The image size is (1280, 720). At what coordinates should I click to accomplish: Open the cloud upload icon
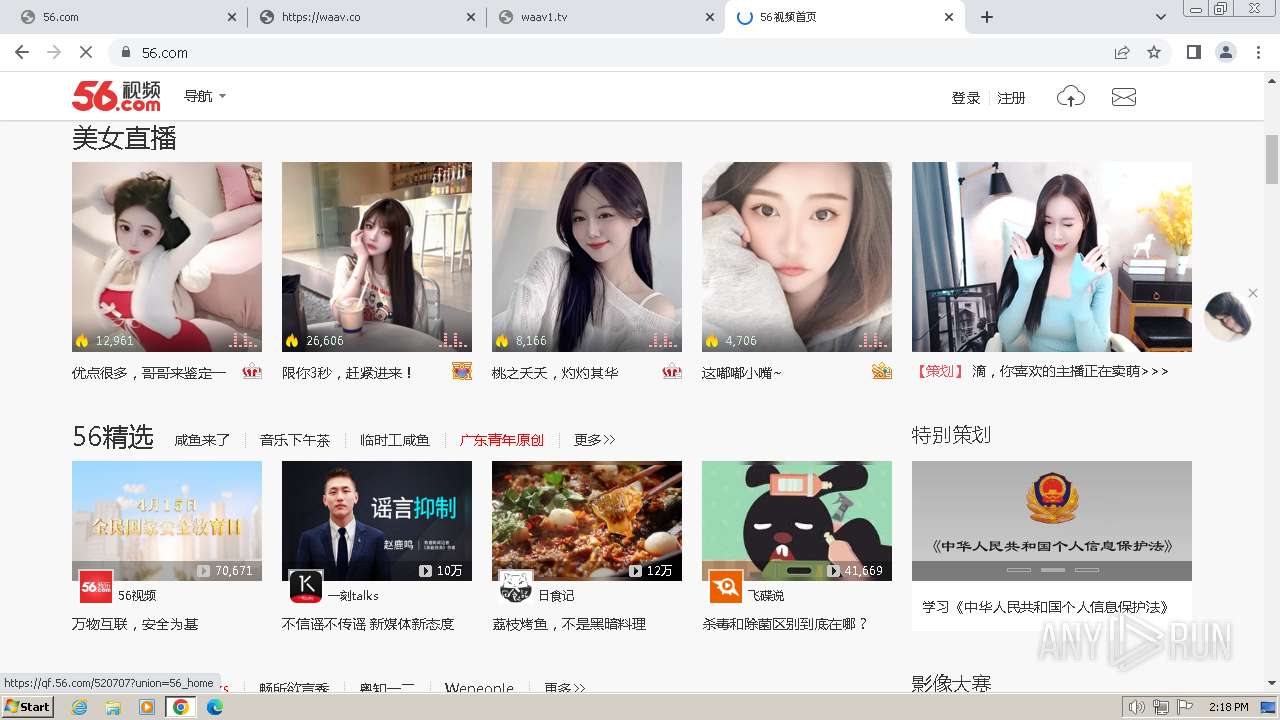1071,97
